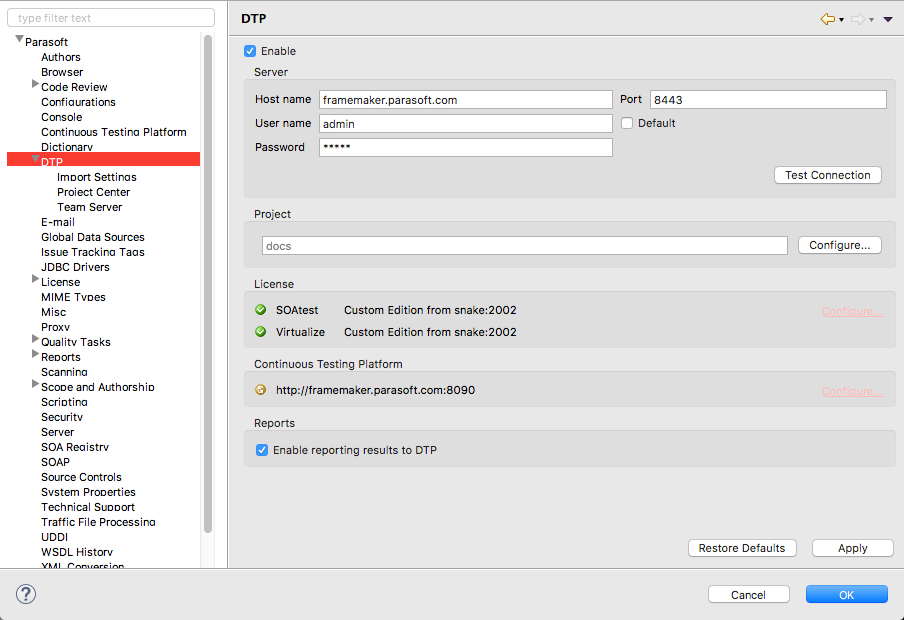Viewport: 904px width, 620px height.
Task: Click the Project Configure... button
Action: click(x=839, y=245)
